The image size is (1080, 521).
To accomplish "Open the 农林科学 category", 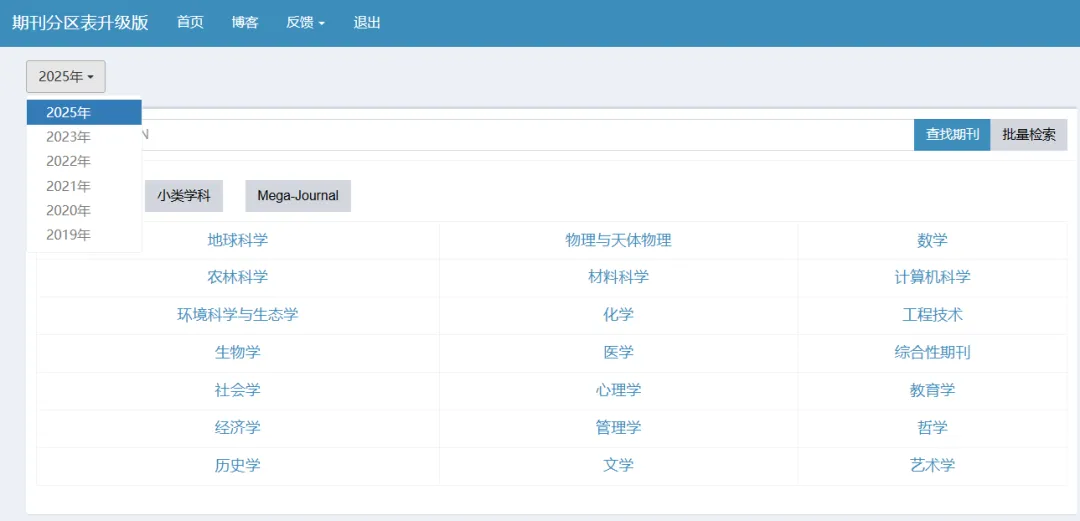I will pos(238,278).
